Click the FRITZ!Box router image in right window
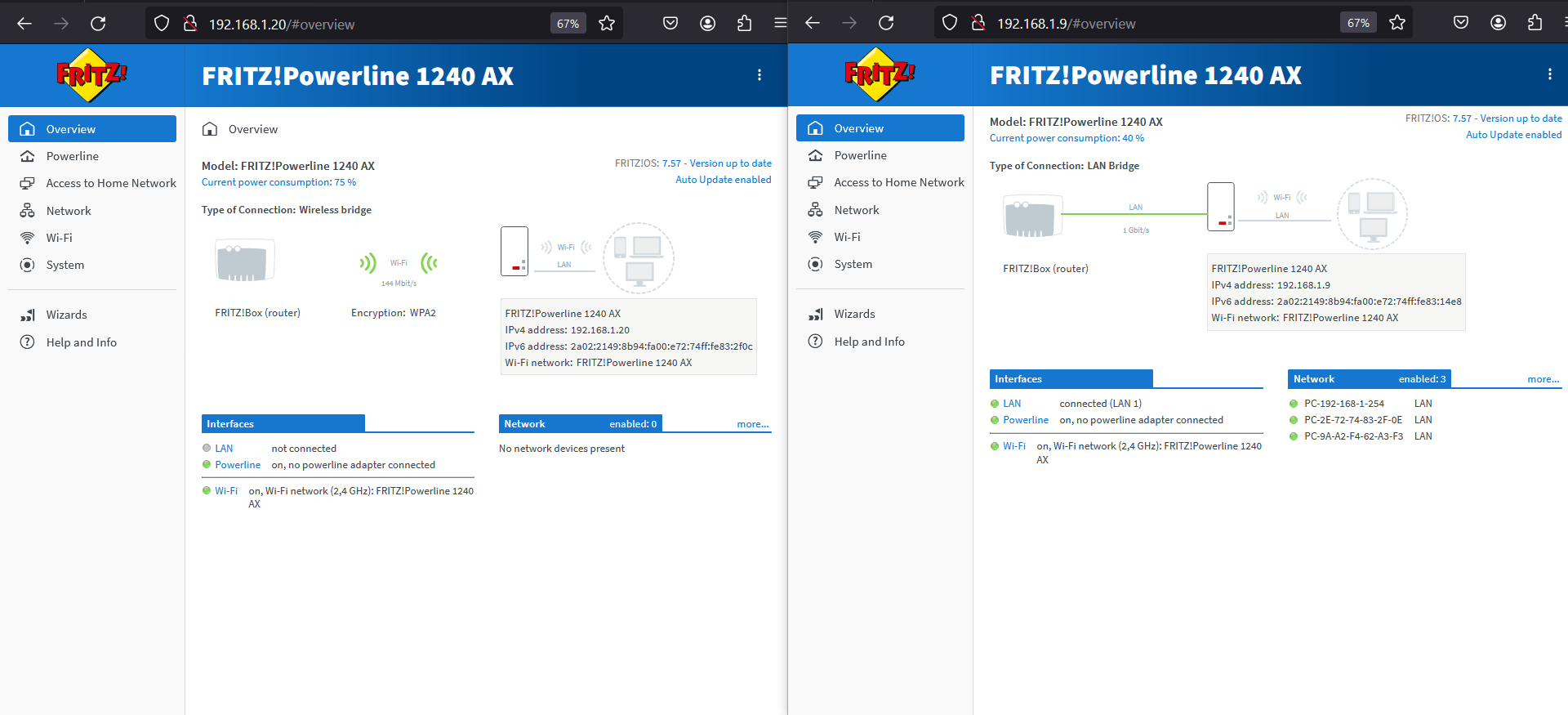The width and height of the screenshot is (1568, 715). (1032, 217)
